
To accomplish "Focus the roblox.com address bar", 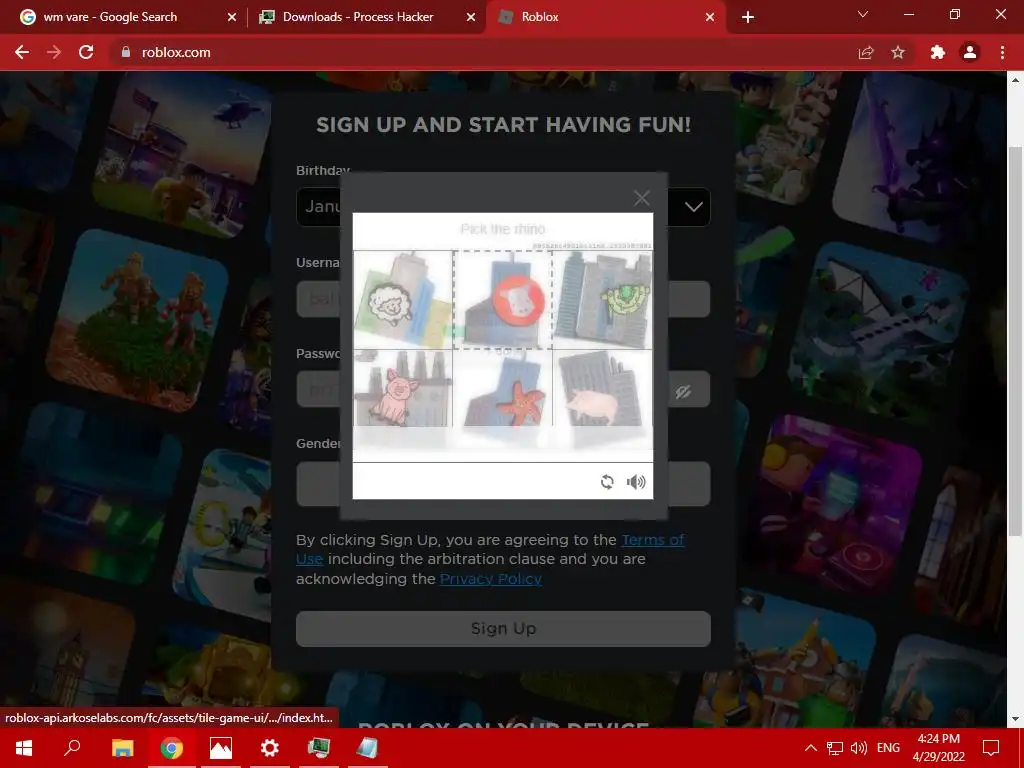I will (x=483, y=52).
